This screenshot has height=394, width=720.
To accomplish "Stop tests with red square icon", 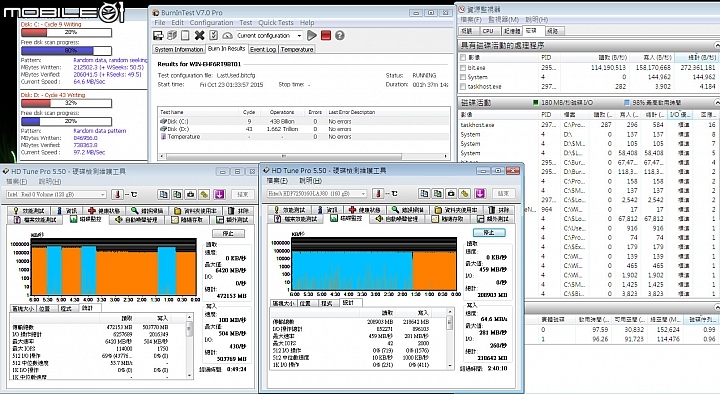I will 326,35.
